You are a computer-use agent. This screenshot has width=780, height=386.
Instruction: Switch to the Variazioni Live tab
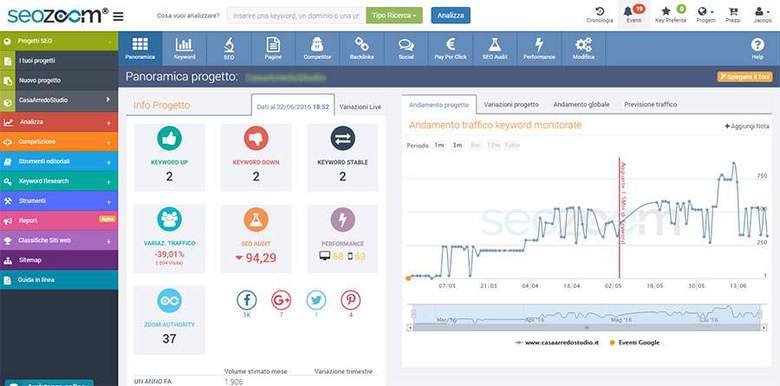360,106
